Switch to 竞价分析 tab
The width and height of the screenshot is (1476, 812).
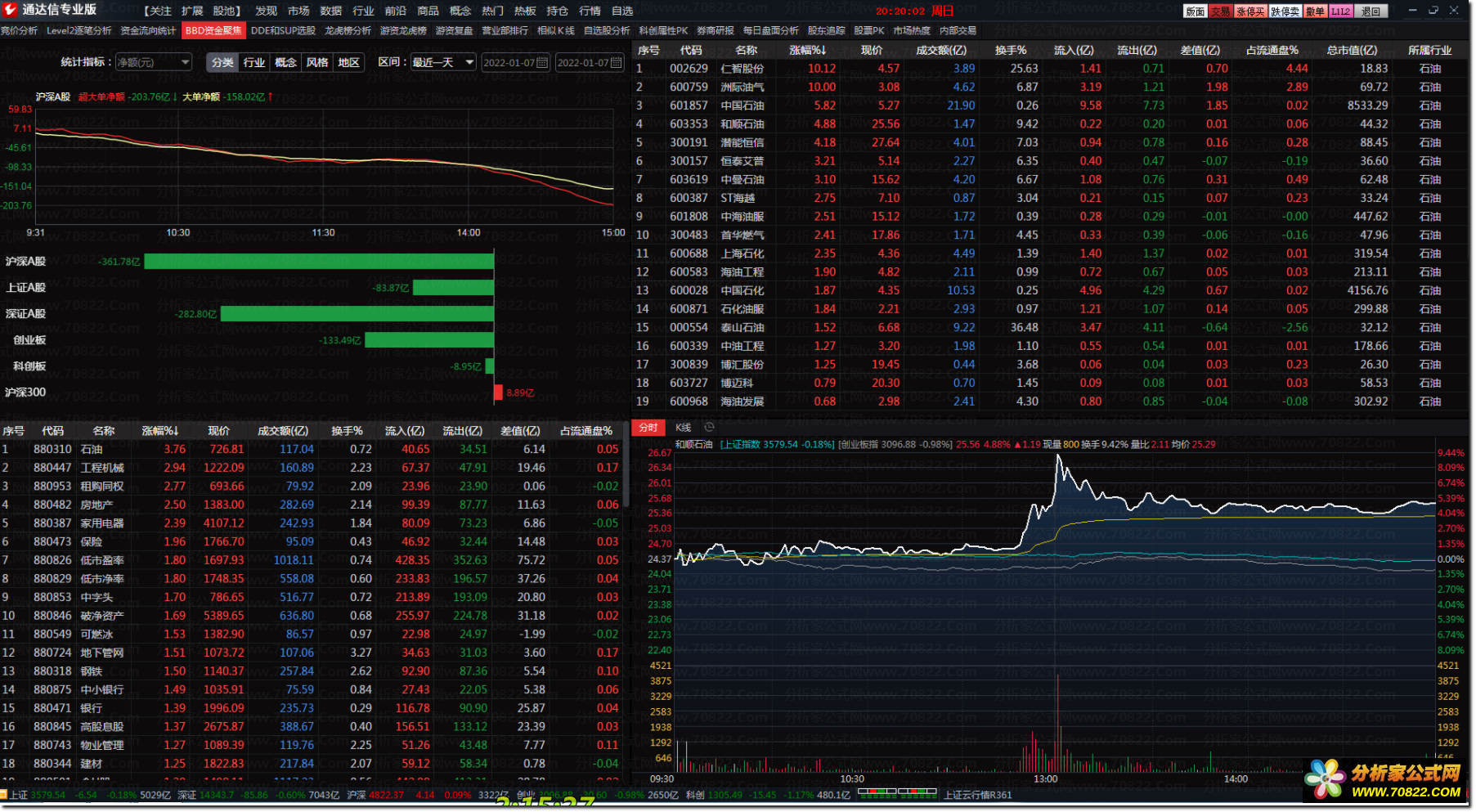click(x=20, y=30)
